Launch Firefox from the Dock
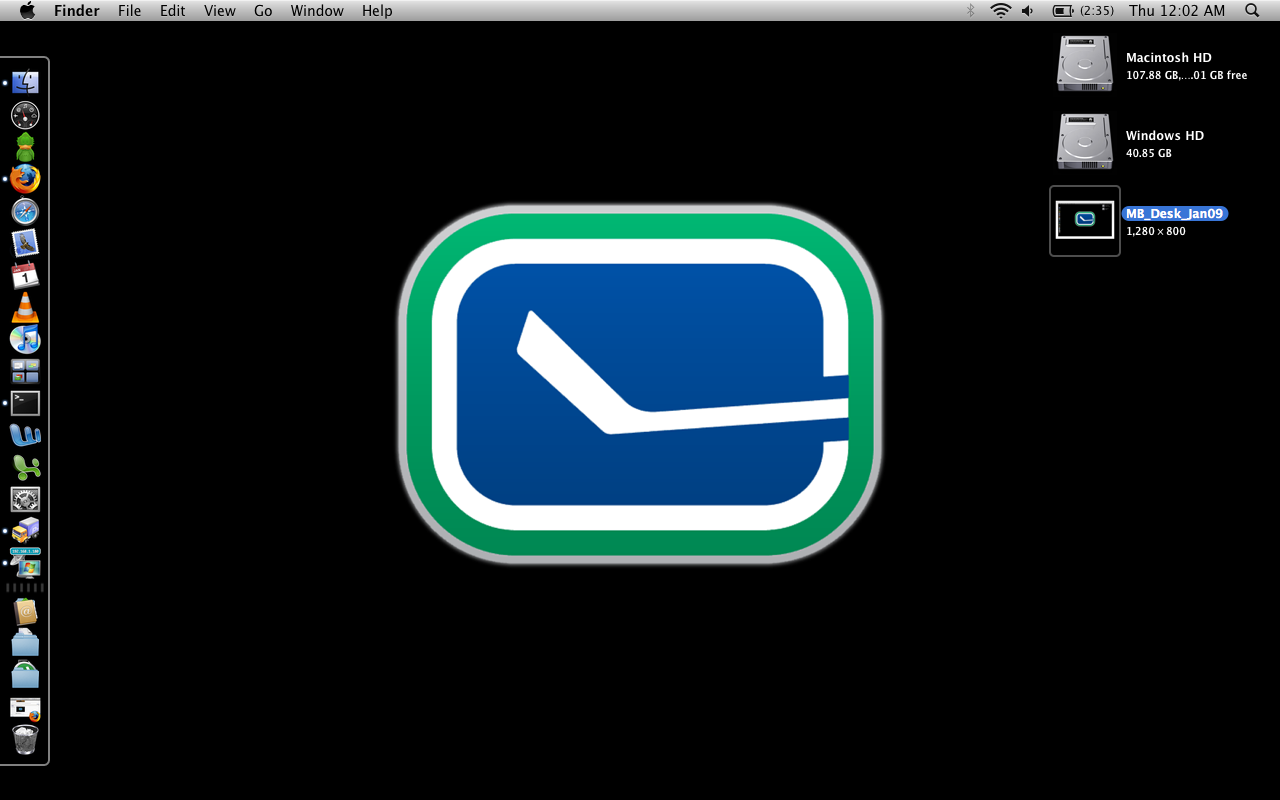Screen dimensions: 1280x800 [25, 179]
